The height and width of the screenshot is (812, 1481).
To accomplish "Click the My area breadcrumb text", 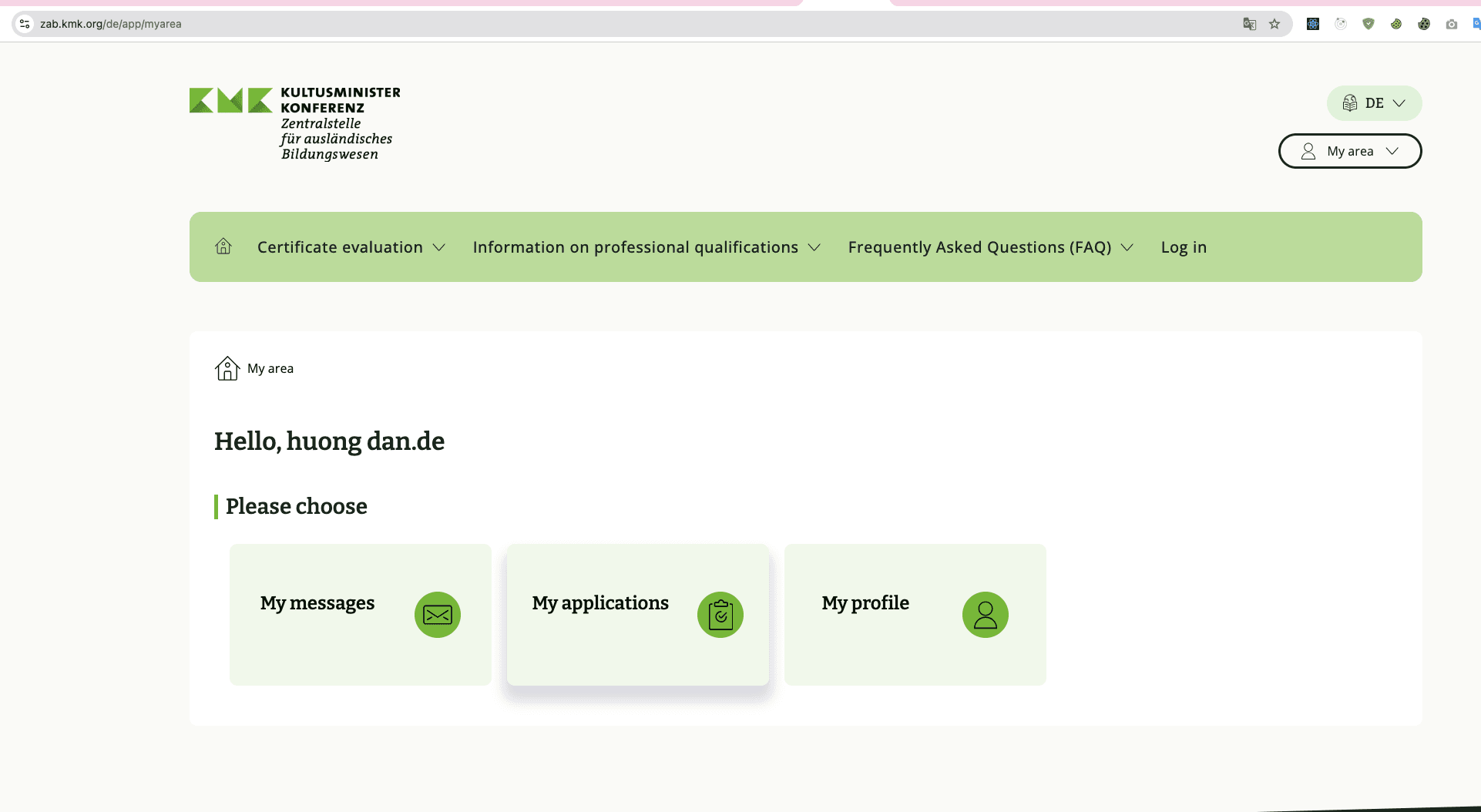I will pos(270,368).
